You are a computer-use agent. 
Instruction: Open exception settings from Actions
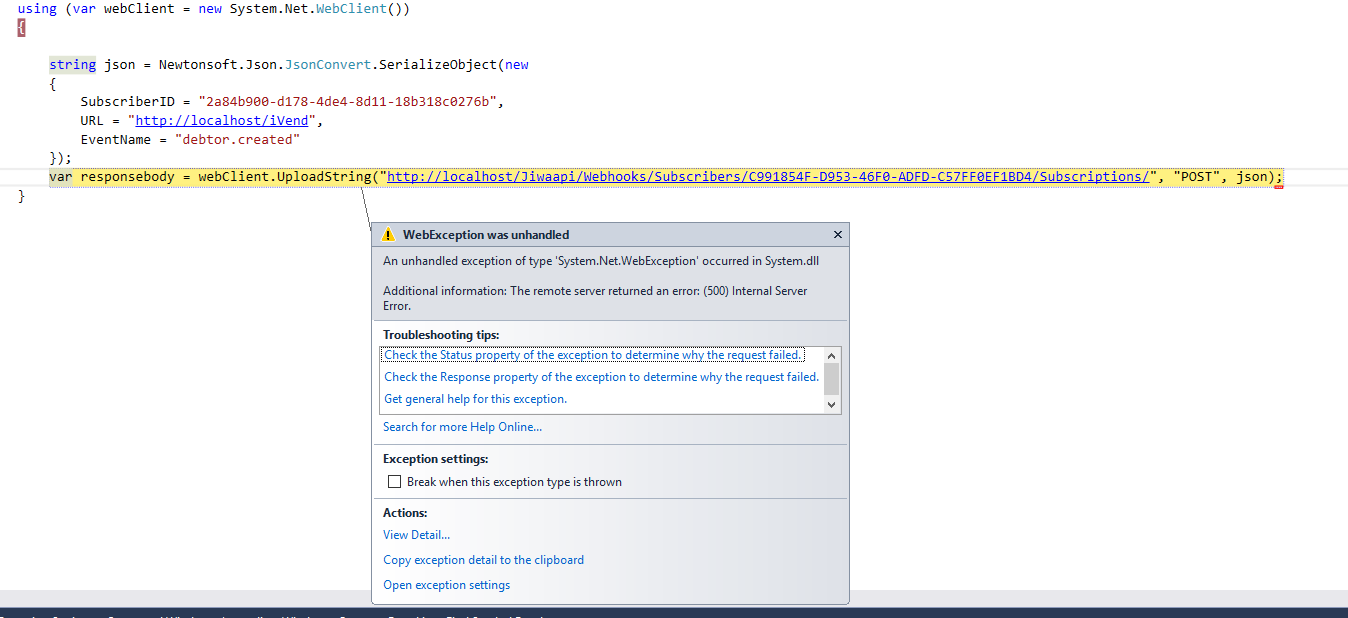(446, 585)
